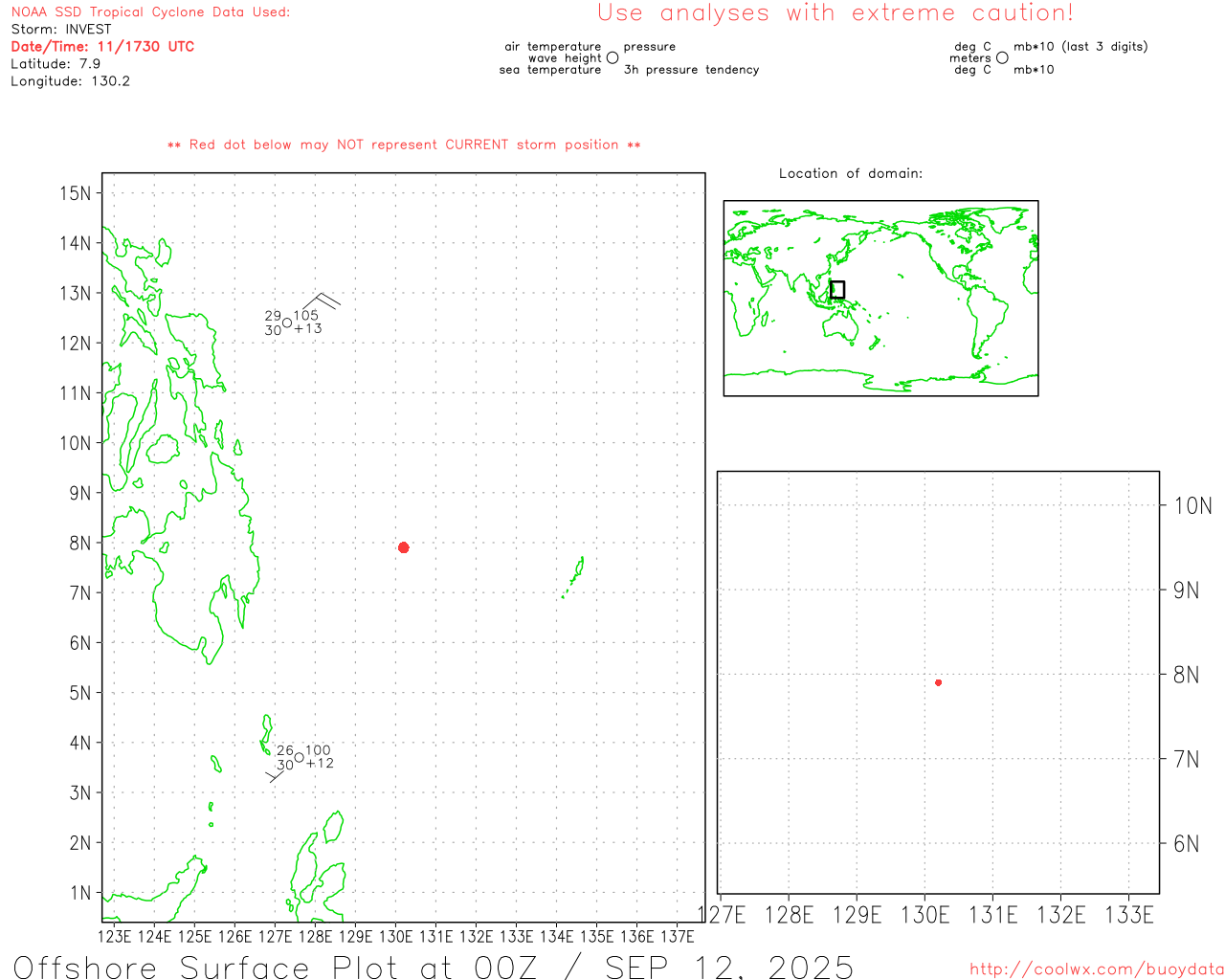Viewport: 1225px width, 980px height.
Task: Click the '127E' label on inset map
Action: 723,915
